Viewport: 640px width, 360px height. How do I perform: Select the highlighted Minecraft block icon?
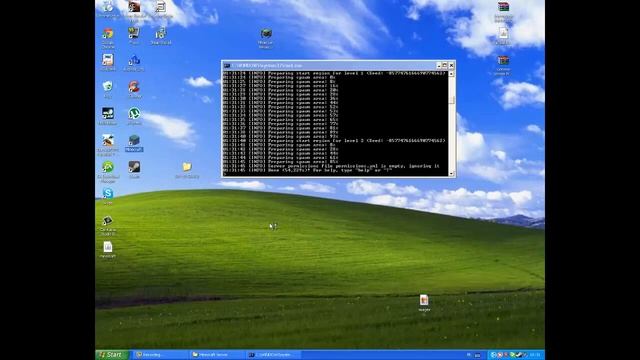point(134,140)
